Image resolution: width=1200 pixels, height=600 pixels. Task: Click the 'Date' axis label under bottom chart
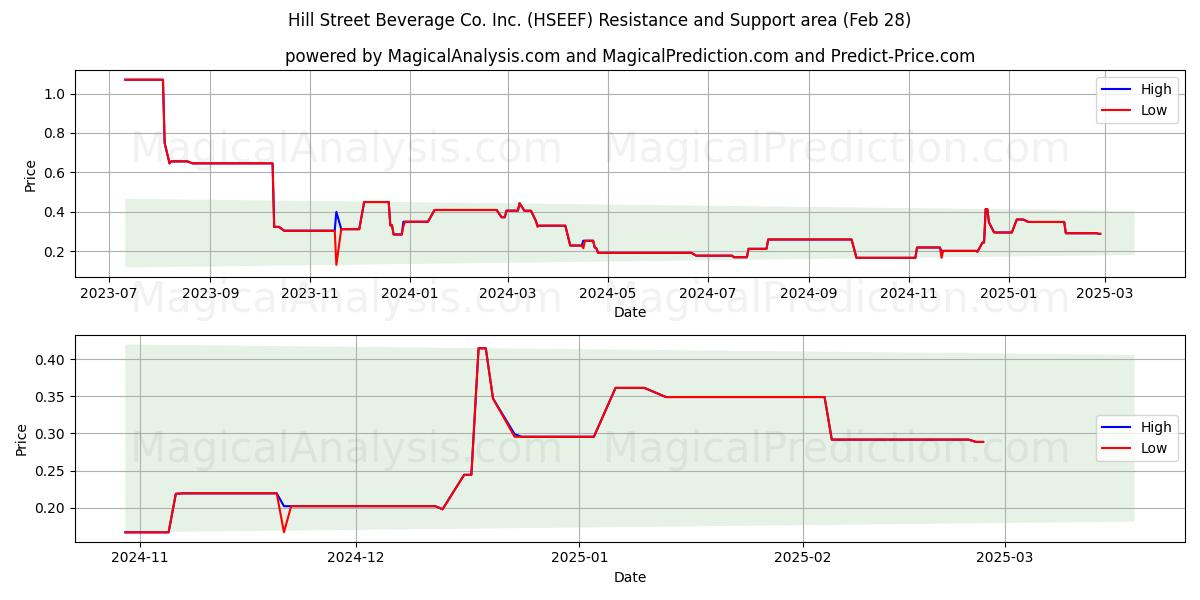pyautogui.click(x=630, y=577)
